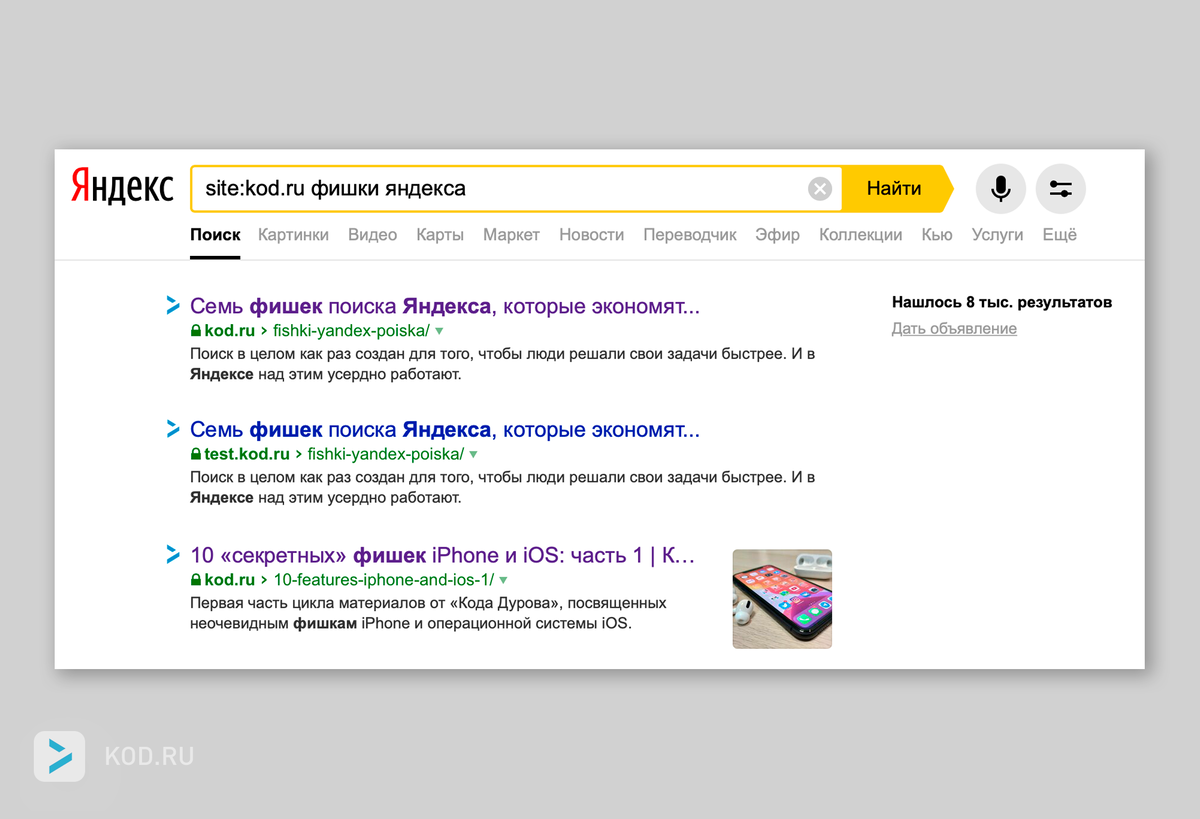Expand dropdown arrow after test.kod.ru URL

pos(474,455)
